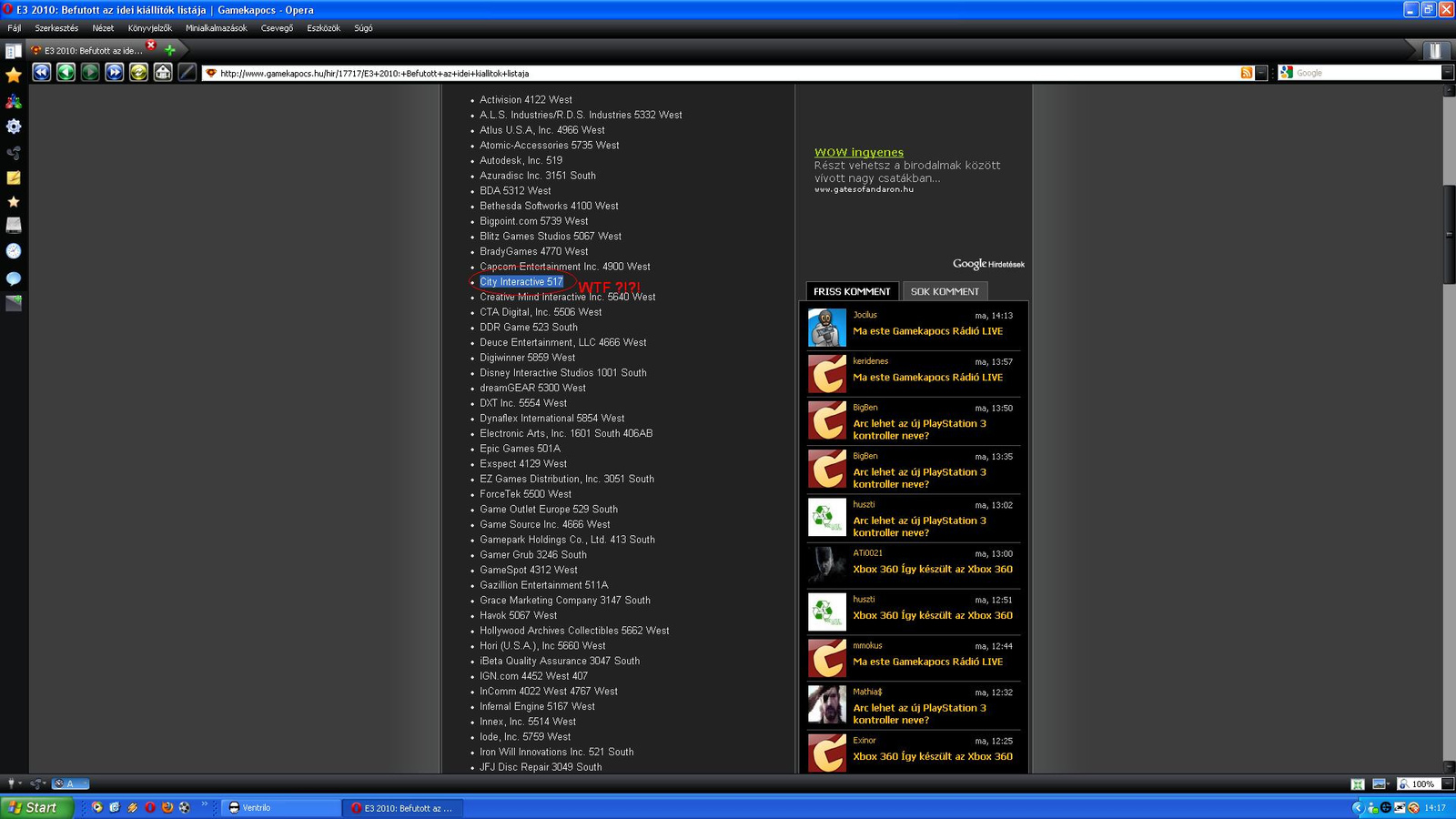Go to the Home page button
The height and width of the screenshot is (819, 1456).
click(x=163, y=72)
